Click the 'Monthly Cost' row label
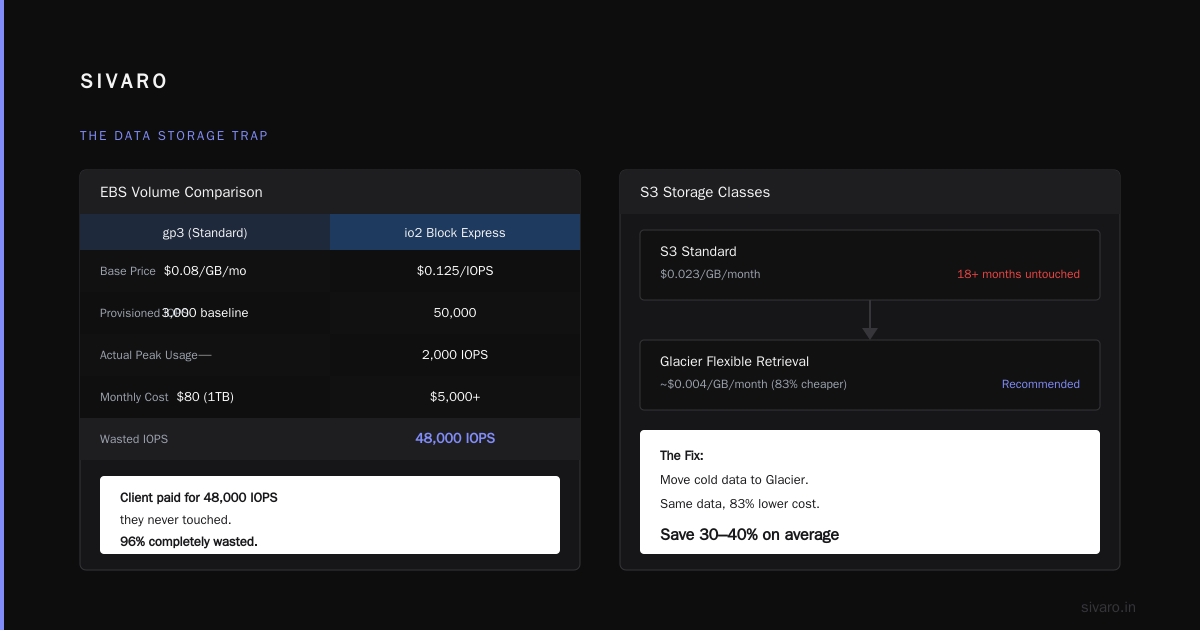Image resolution: width=1200 pixels, height=630 pixels. (x=134, y=397)
